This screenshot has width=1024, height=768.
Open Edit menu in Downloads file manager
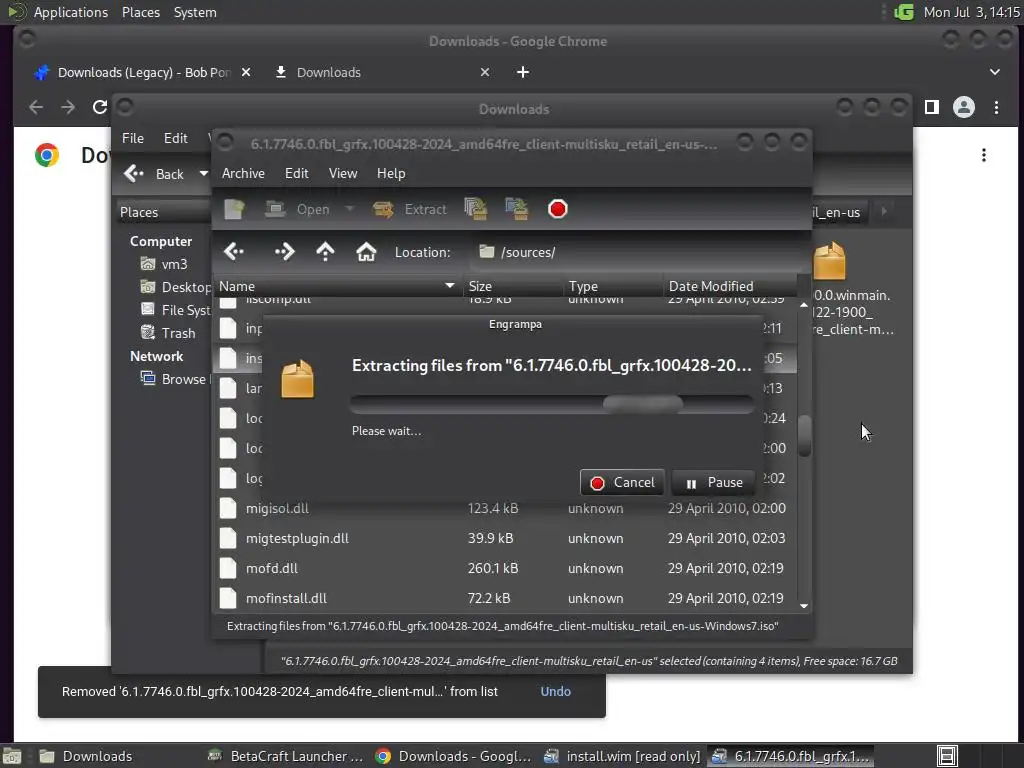click(175, 138)
